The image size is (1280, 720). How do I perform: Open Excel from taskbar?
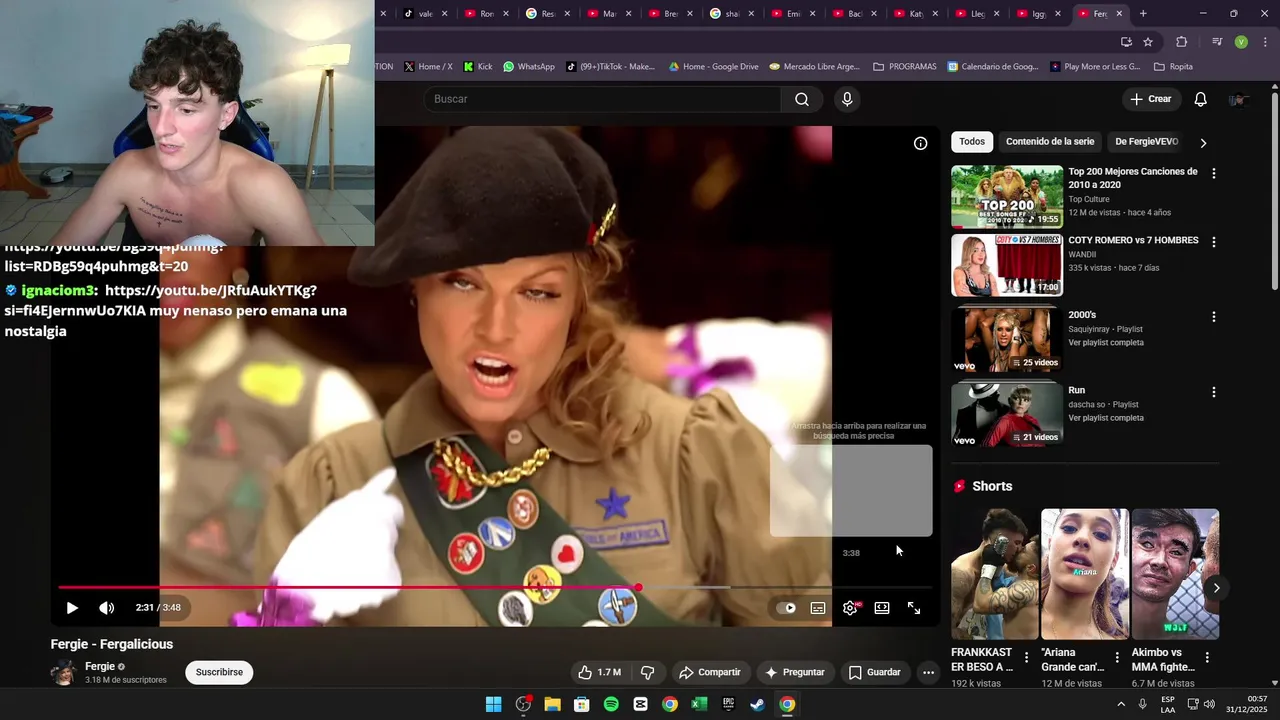pyautogui.click(x=699, y=704)
